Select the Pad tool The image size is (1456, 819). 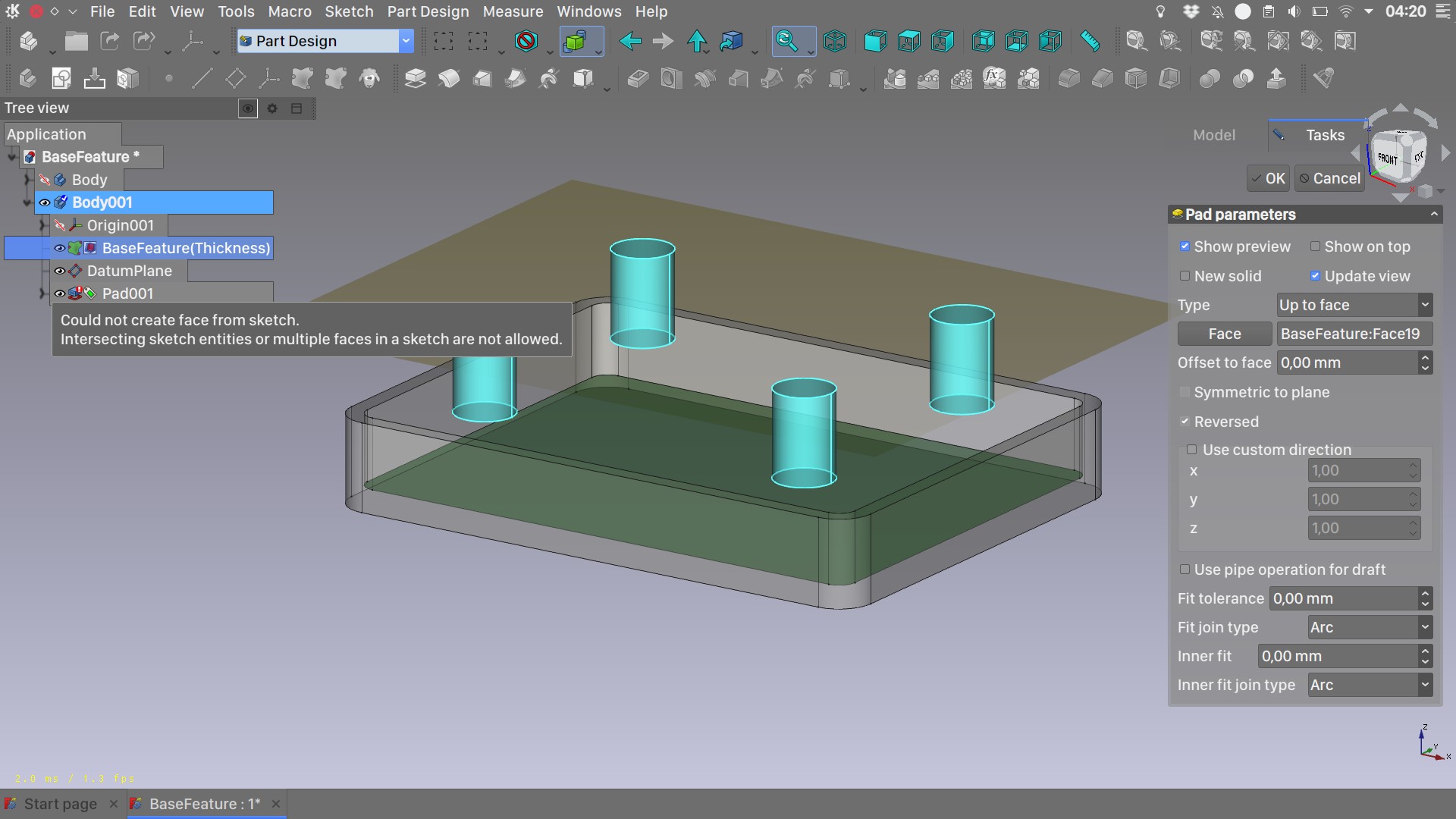415,78
